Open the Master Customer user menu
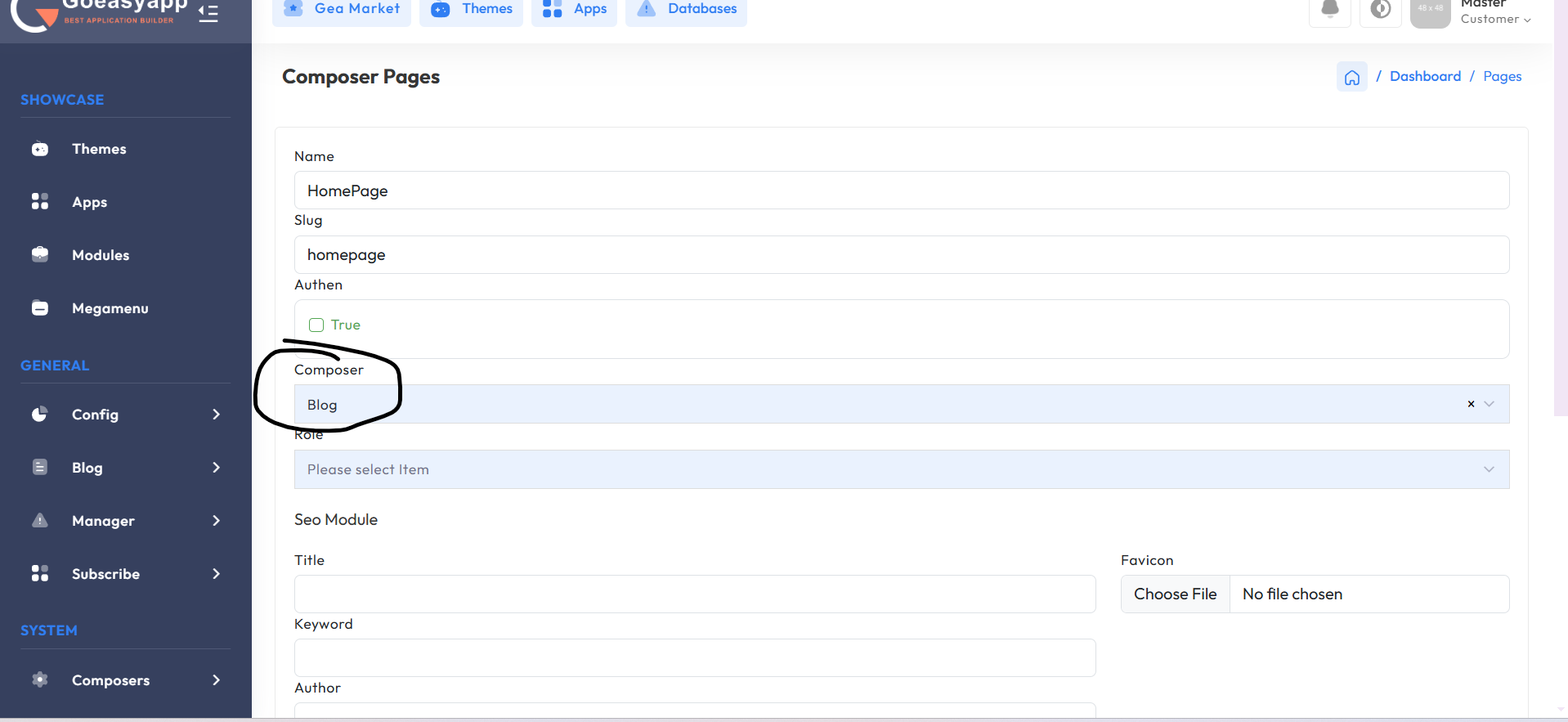 1494,12
